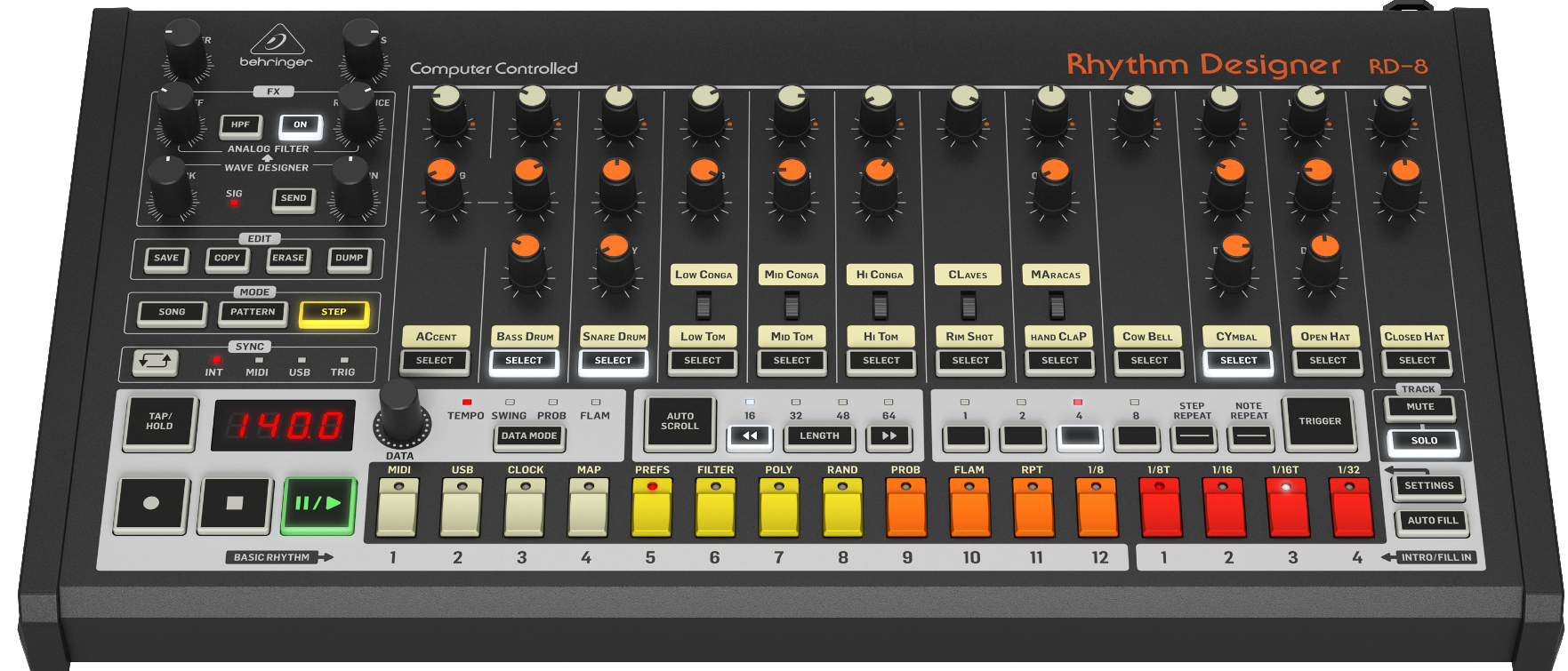
Task: Switch mode to STEP
Action: (x=334, y=313)
